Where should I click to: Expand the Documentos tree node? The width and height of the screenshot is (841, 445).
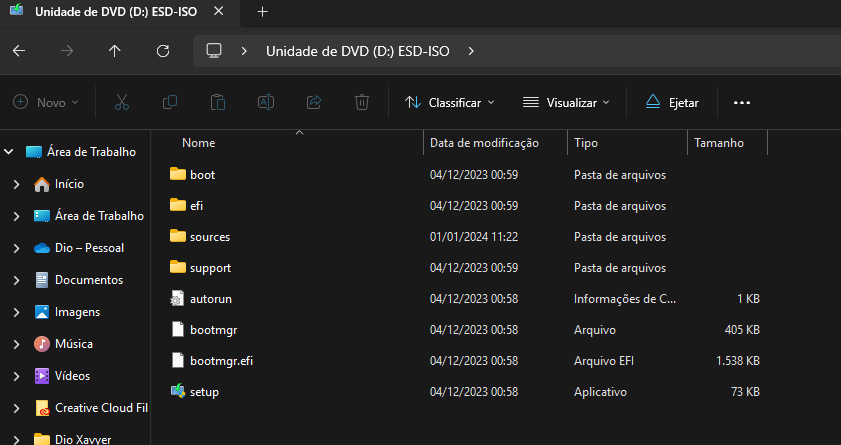tap(16, 280)
